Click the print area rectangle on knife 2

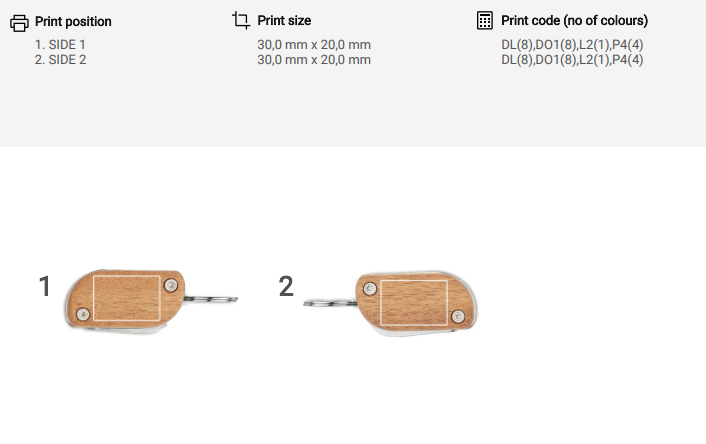pos(413,303)
